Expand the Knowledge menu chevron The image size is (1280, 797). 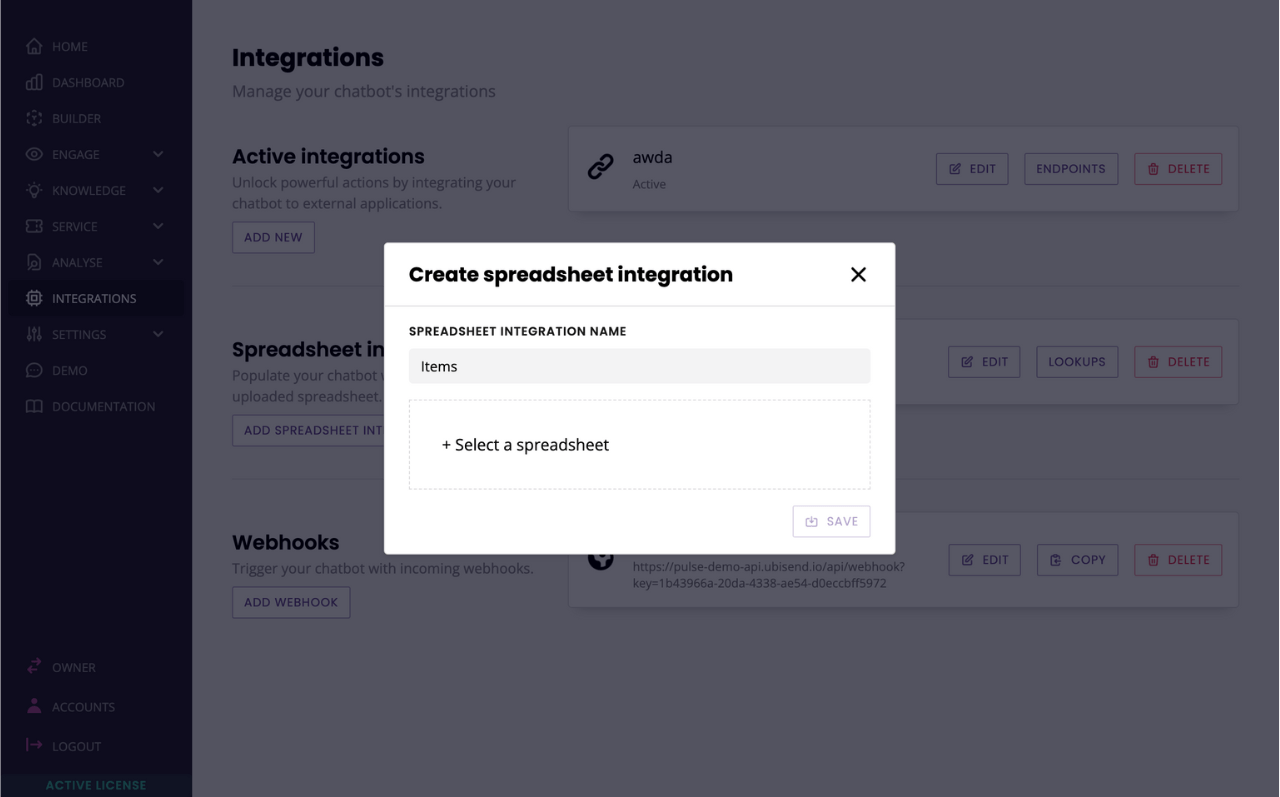pyautogui.click(x=158, y=191)
